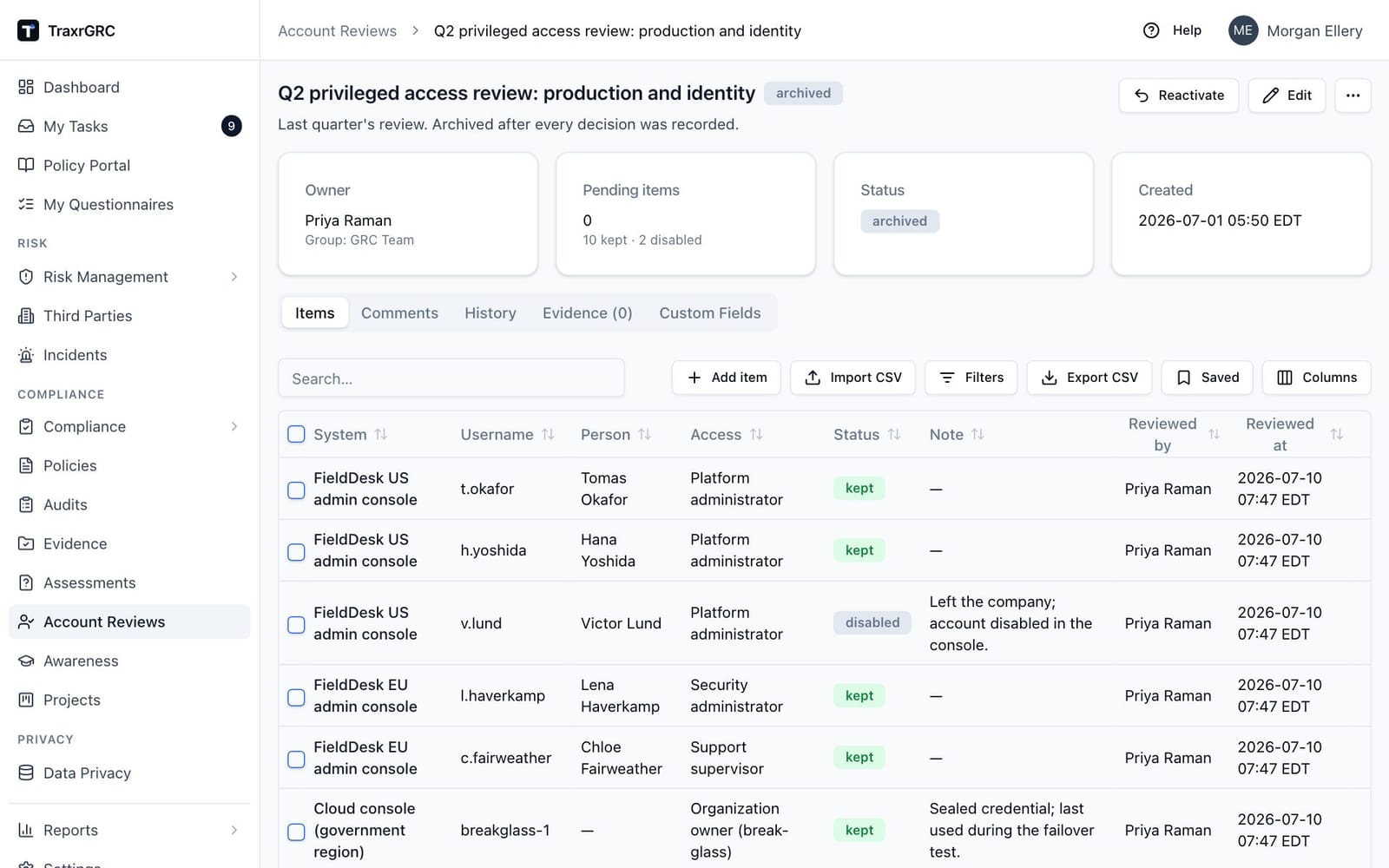Expand the Compliance sidebar chevron
This screenshot has width=1389, height=868.
point(234,426)
